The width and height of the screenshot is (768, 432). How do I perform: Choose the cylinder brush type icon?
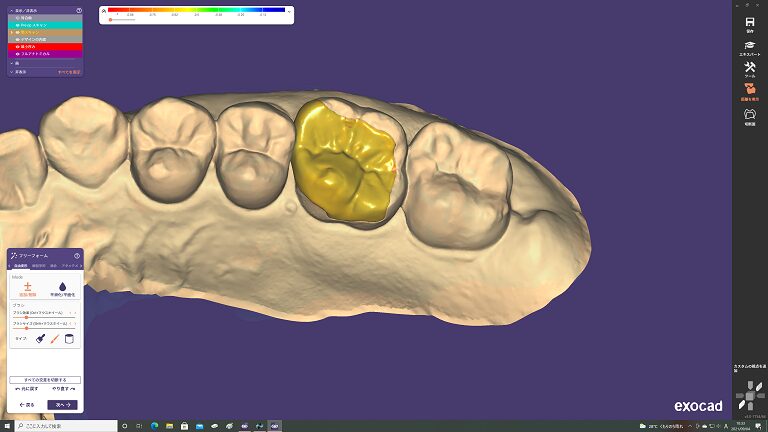(70, 339)
